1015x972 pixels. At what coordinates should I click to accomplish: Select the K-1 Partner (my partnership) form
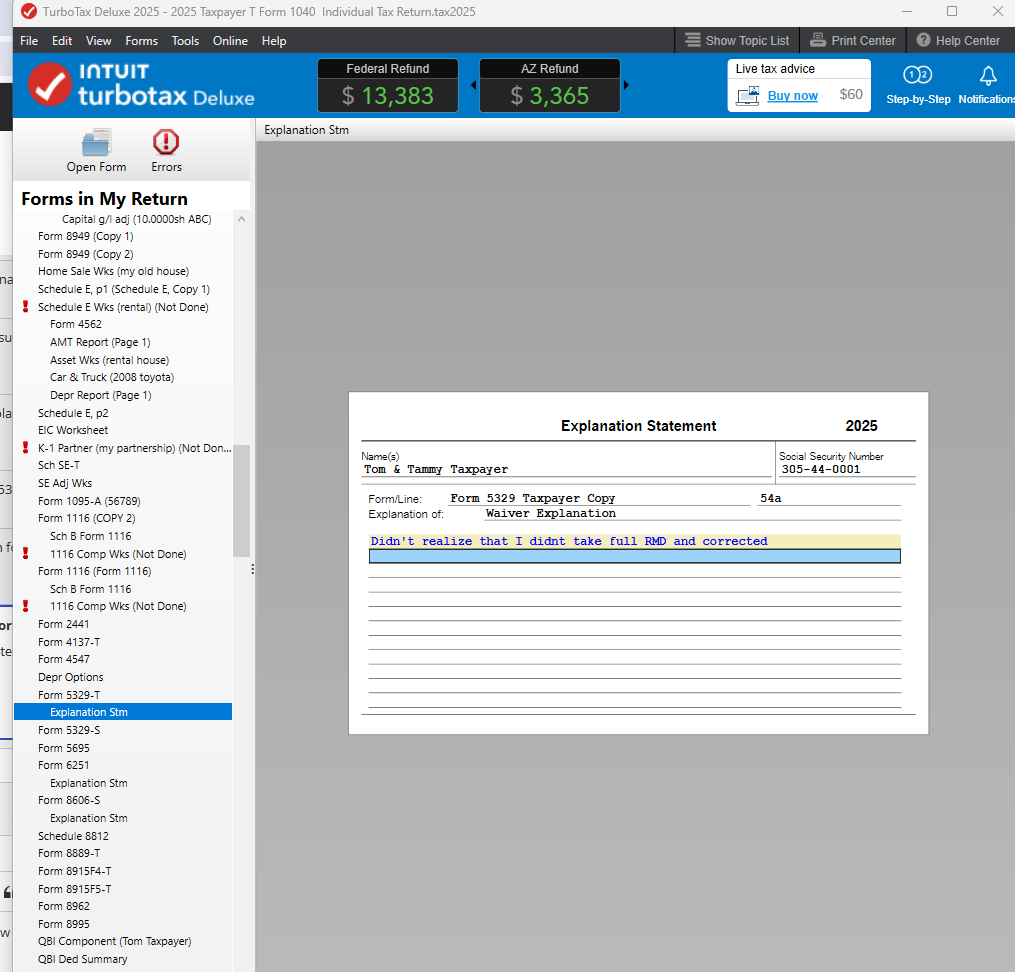(134, 448)
